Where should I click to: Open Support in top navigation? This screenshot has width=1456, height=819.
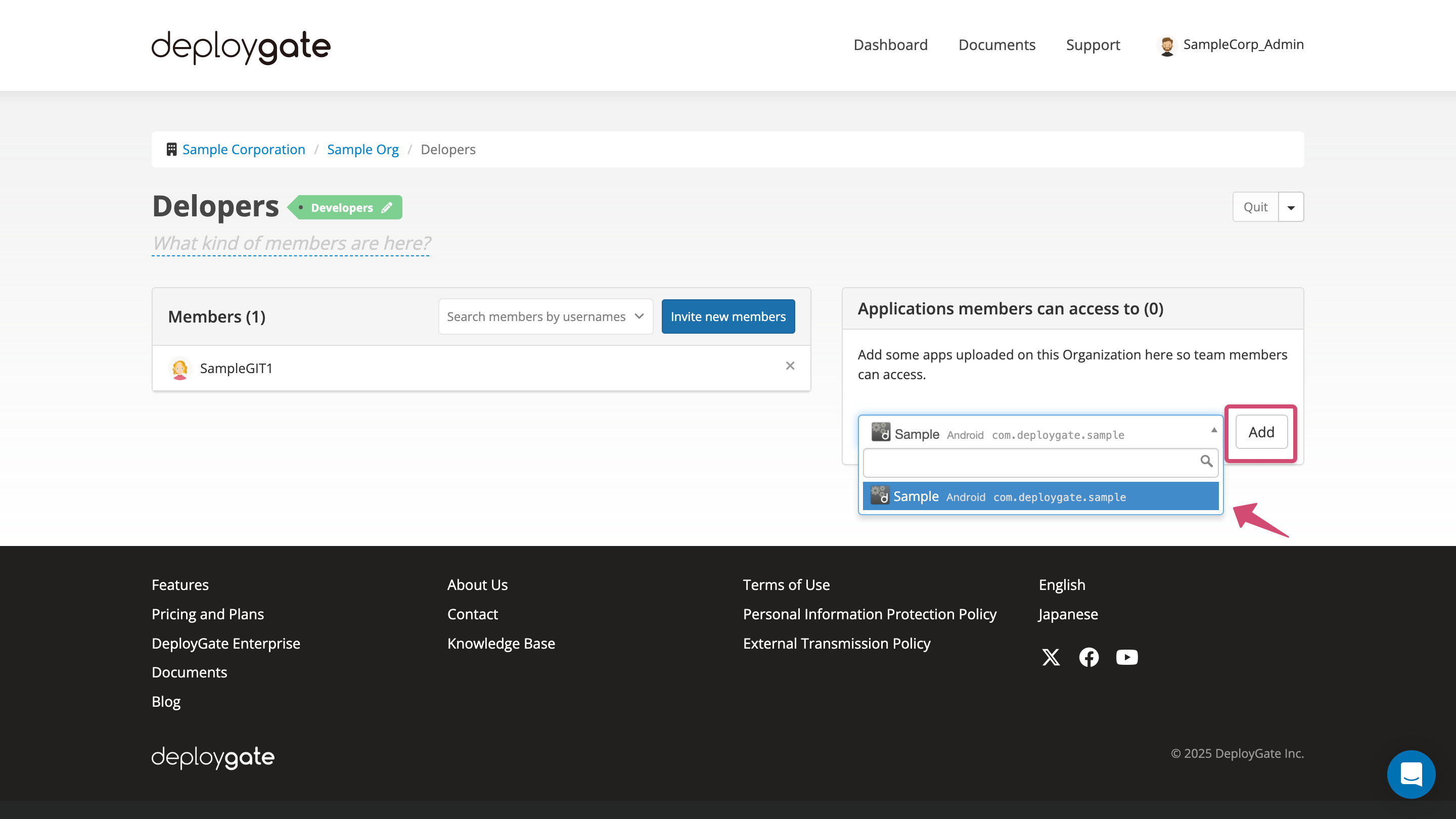1093,44
